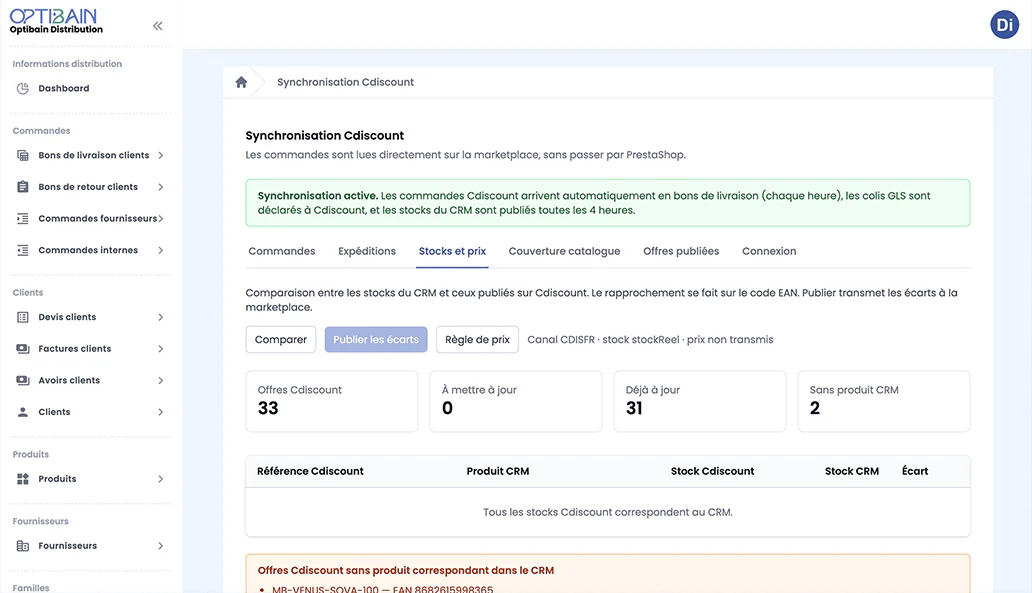Click the home breadcrumb icon
The image size is (1032, 593).
tap(242, 82)
